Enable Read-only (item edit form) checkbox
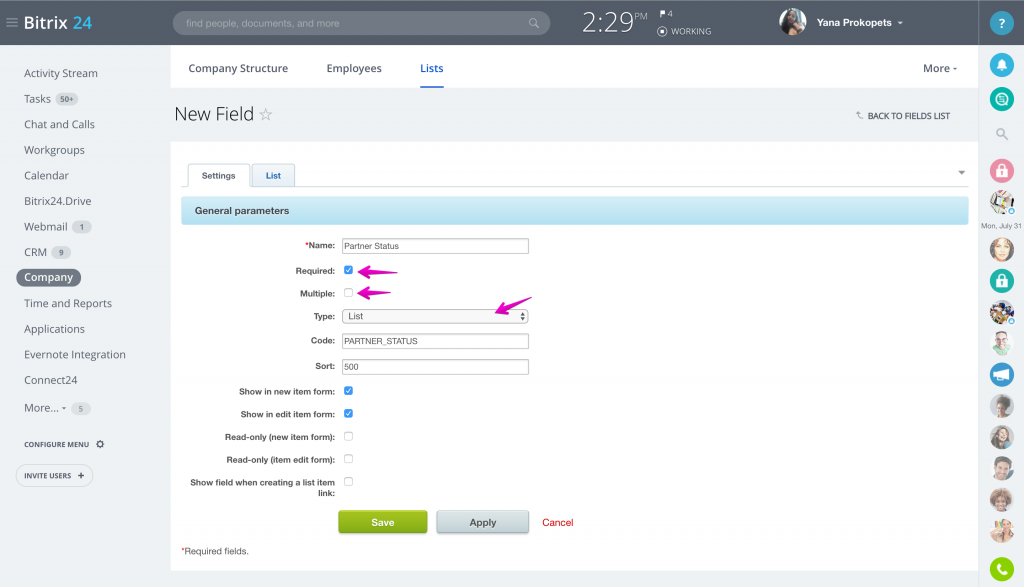This screenshot has height=587, width=1024. 348,459
